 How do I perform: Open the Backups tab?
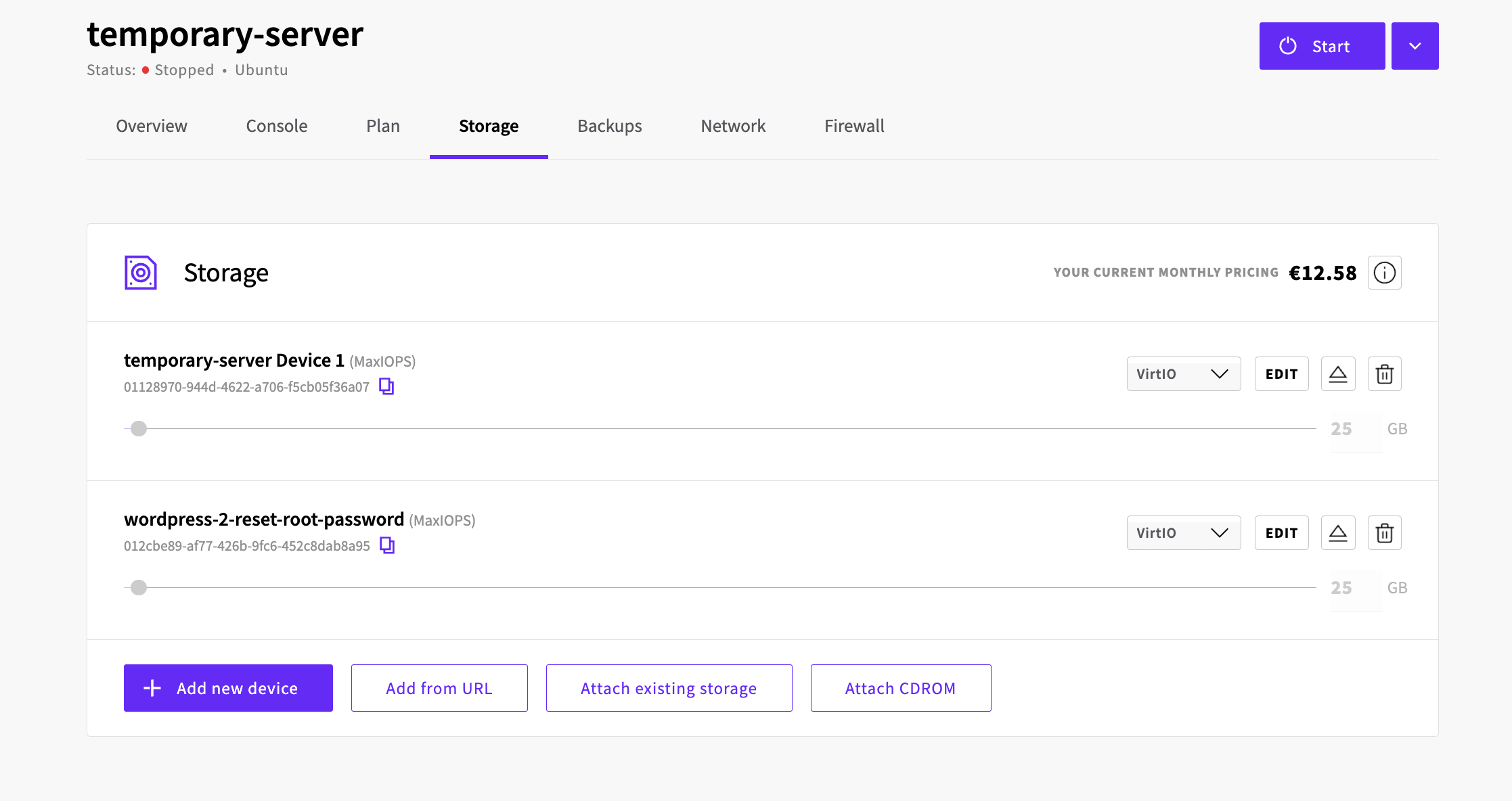610,126
